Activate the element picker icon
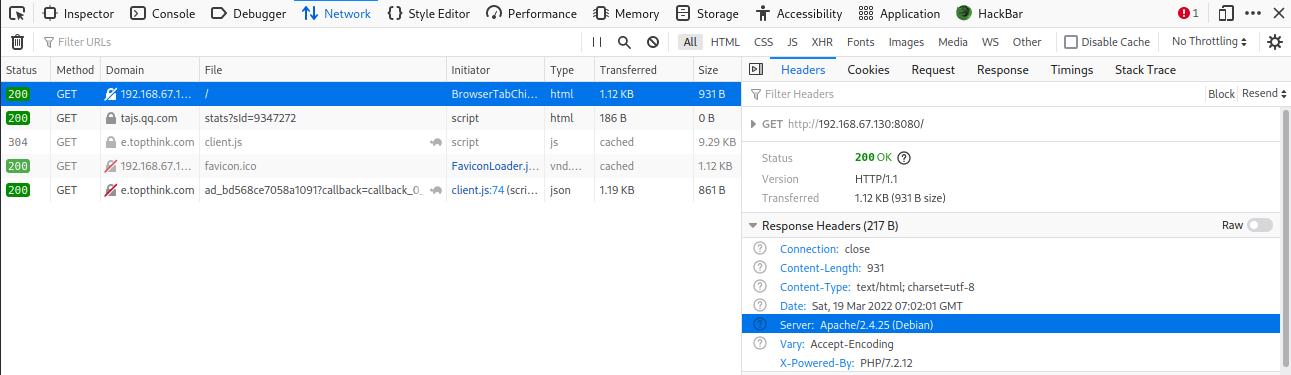 tap(17, 14)
